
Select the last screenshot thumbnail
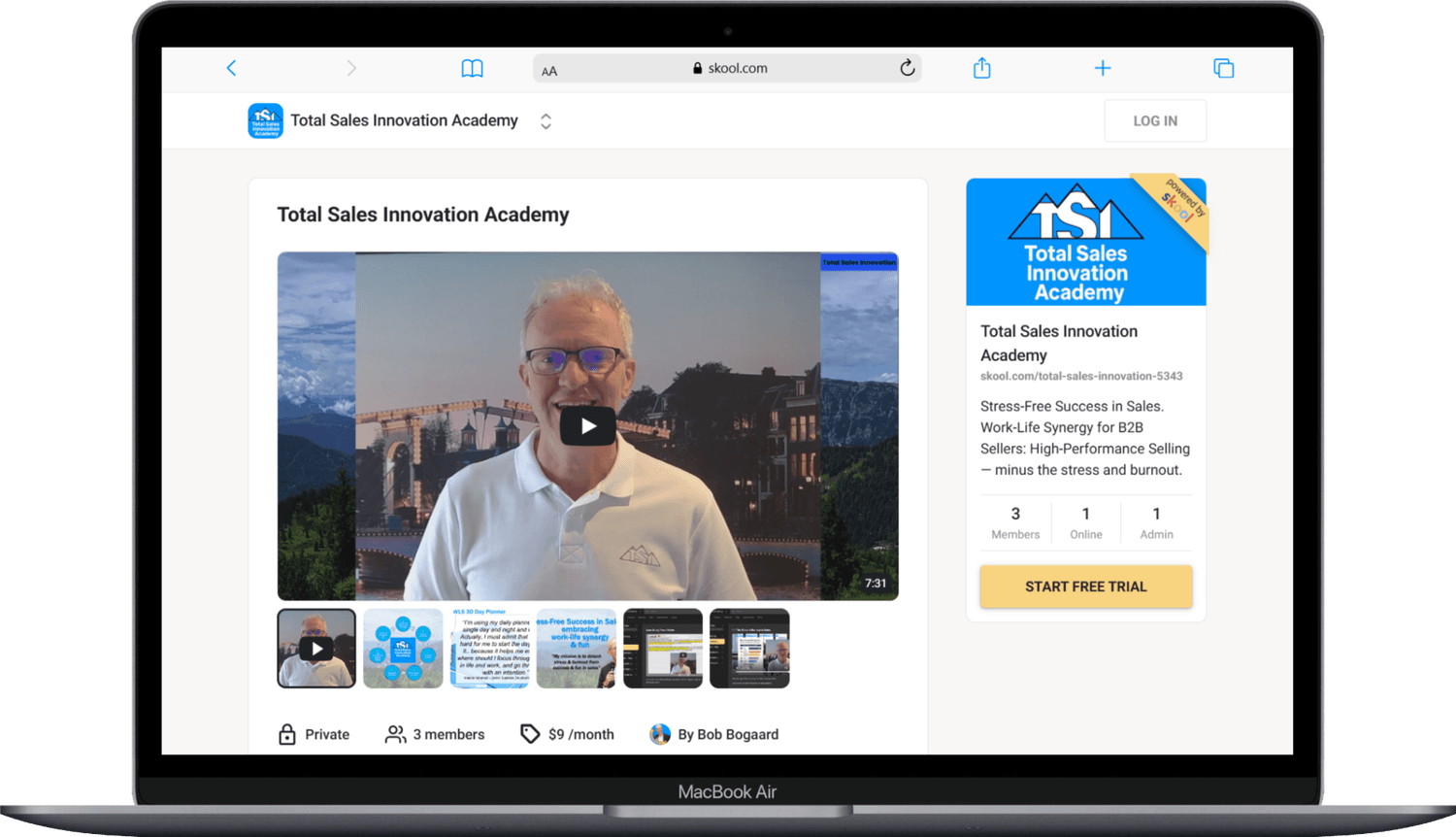749,649
